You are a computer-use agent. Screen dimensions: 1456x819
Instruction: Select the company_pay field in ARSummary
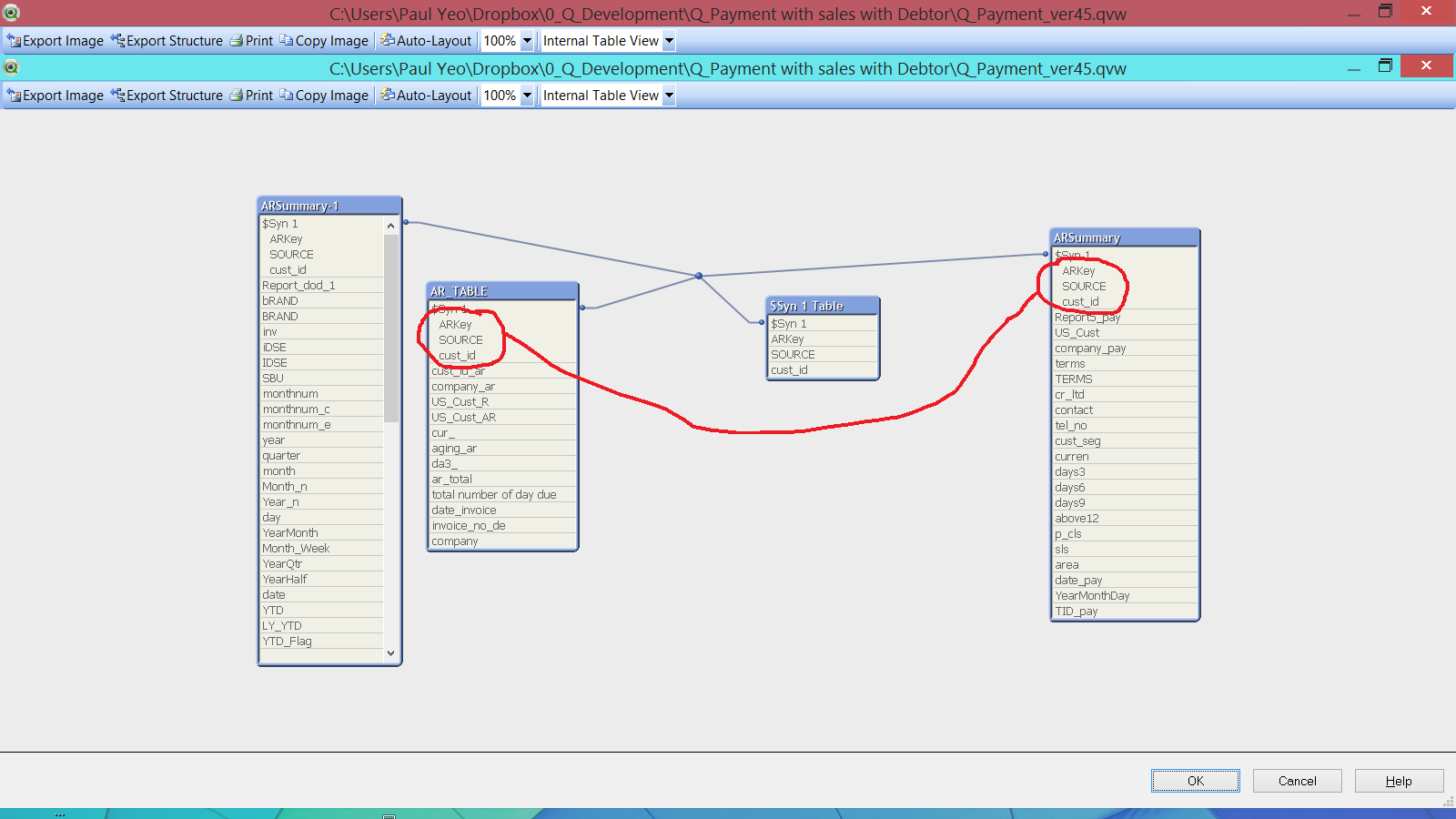(x=1125, y=348)
